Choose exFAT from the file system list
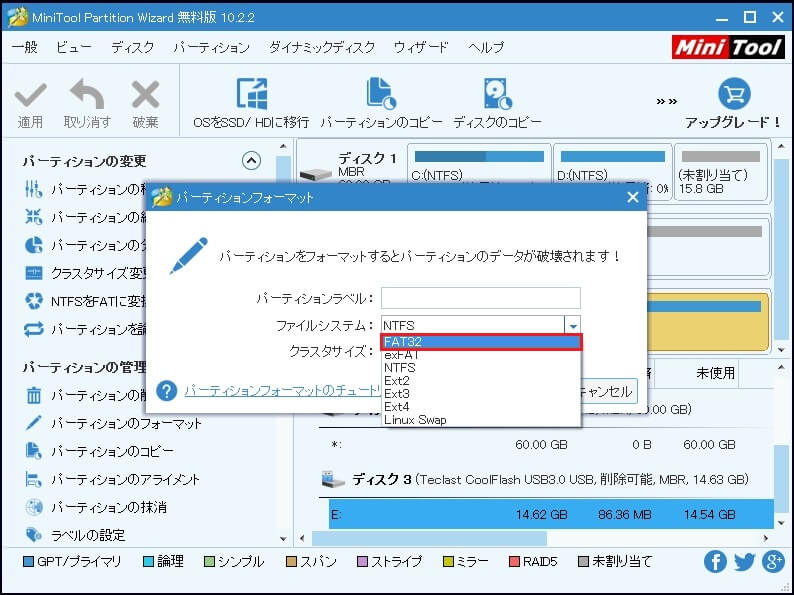Viewport: 794px width, 595px height. coord(481,355)
